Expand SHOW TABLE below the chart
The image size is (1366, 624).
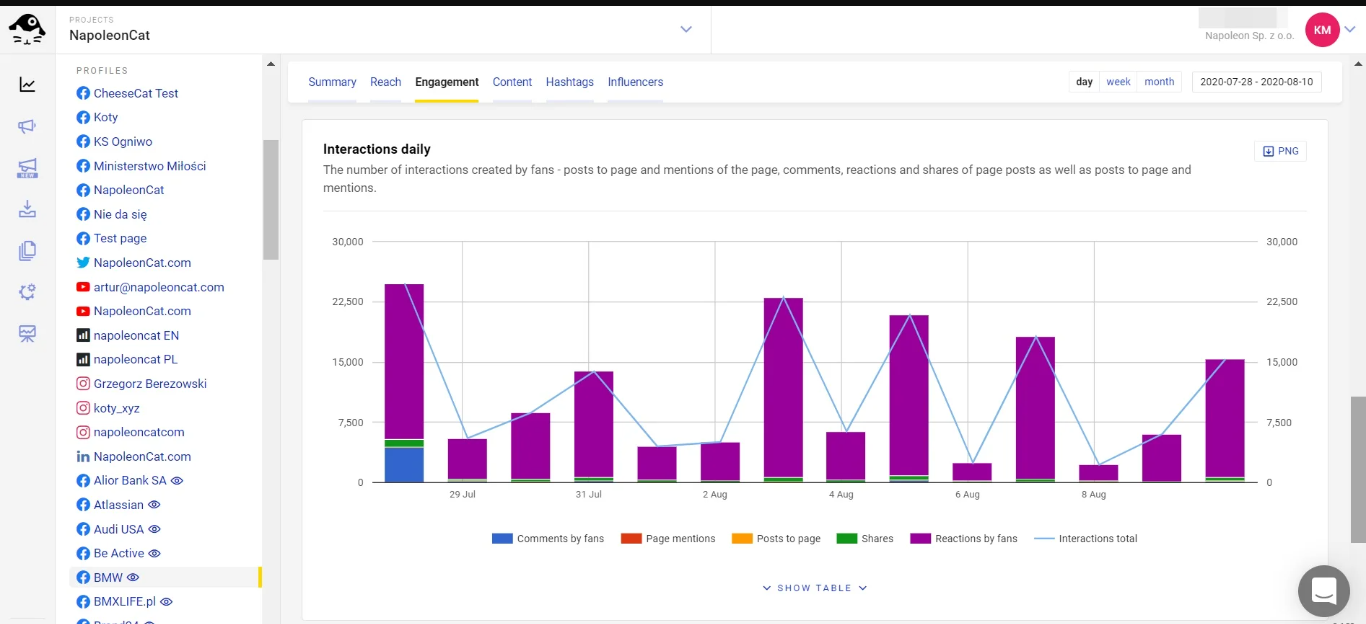(814, 588)
